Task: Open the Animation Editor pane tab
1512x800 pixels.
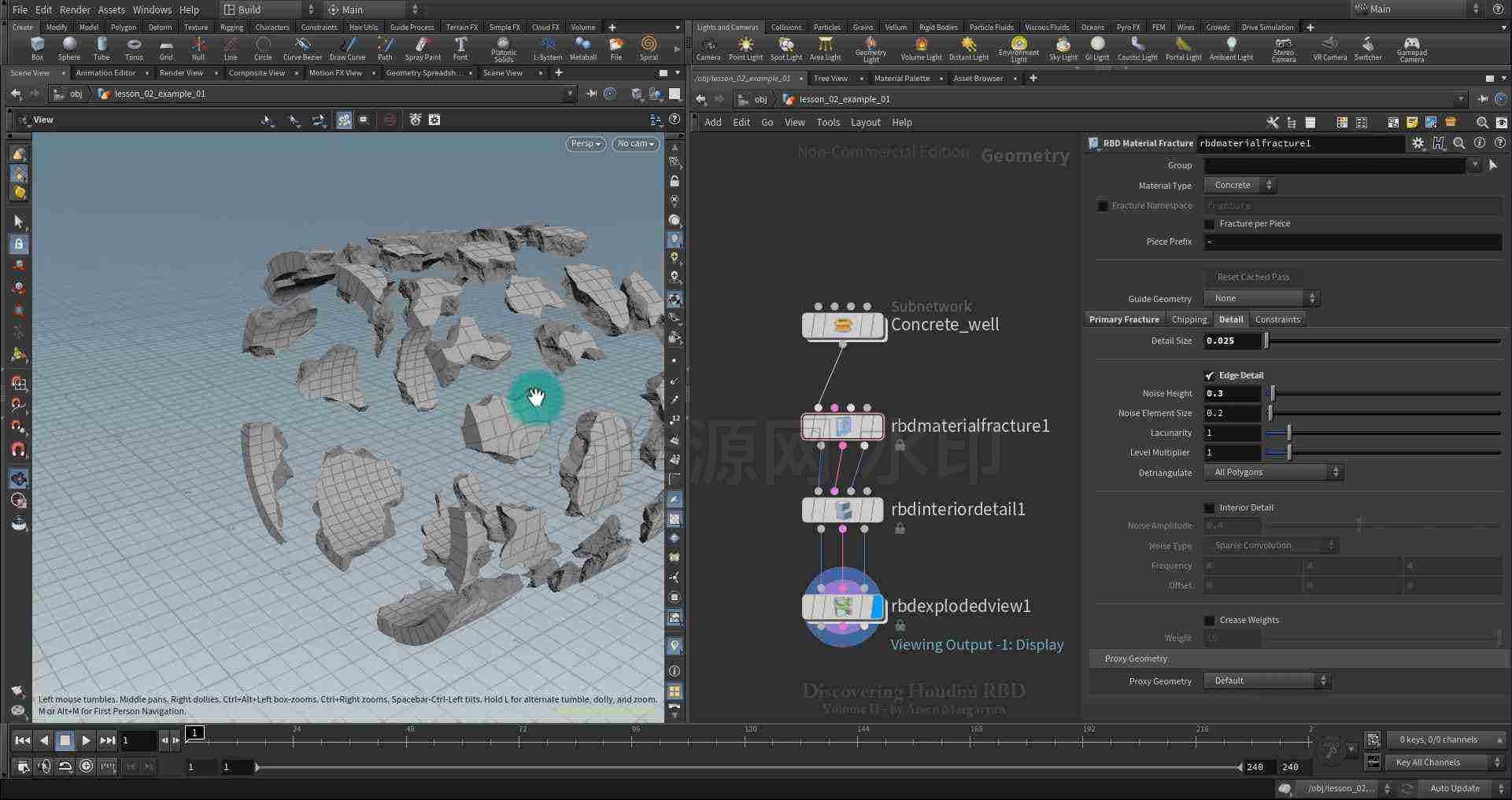Action: (105, 72)
